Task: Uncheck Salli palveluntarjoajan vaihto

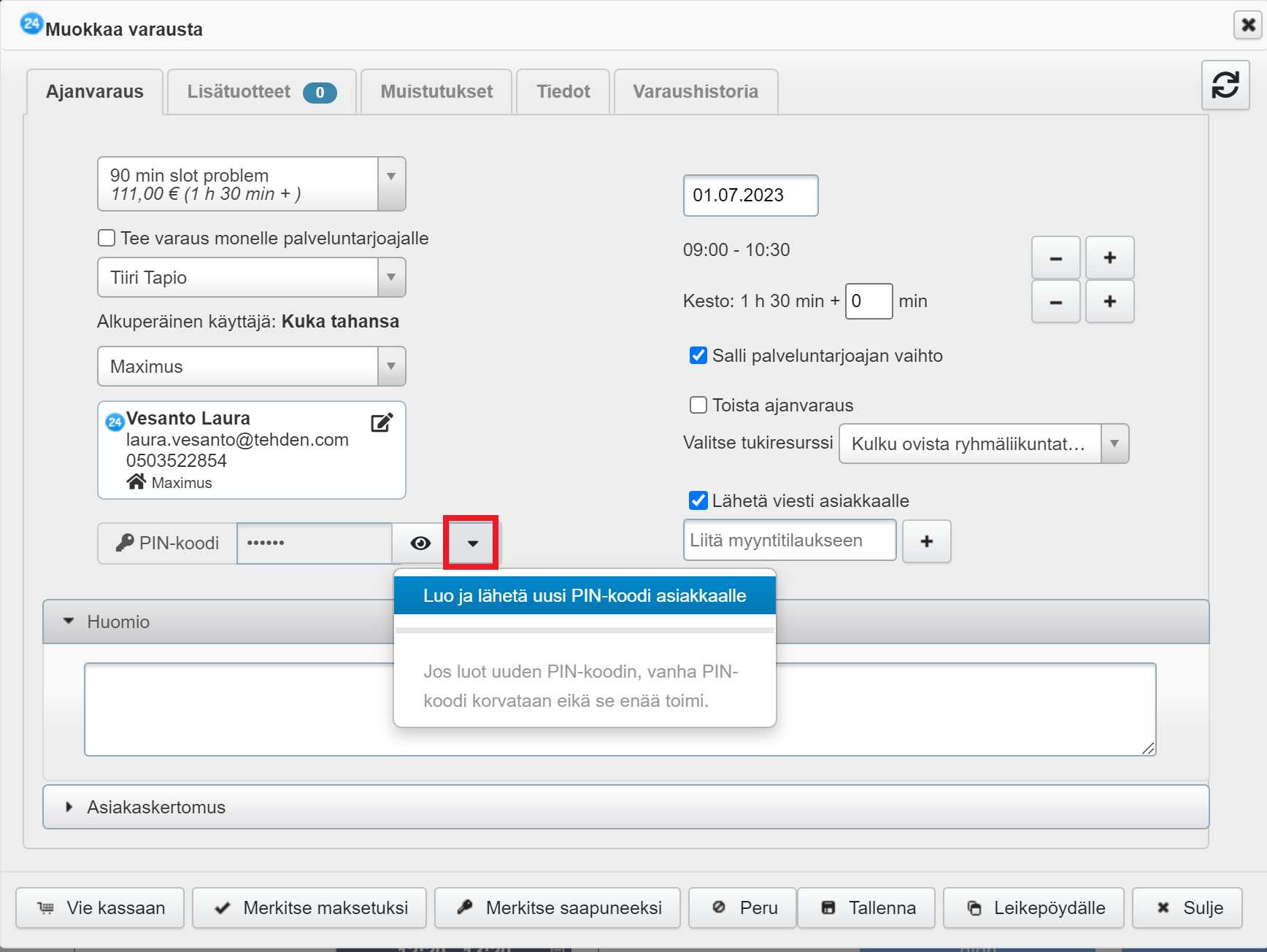Action: [698, 356]
